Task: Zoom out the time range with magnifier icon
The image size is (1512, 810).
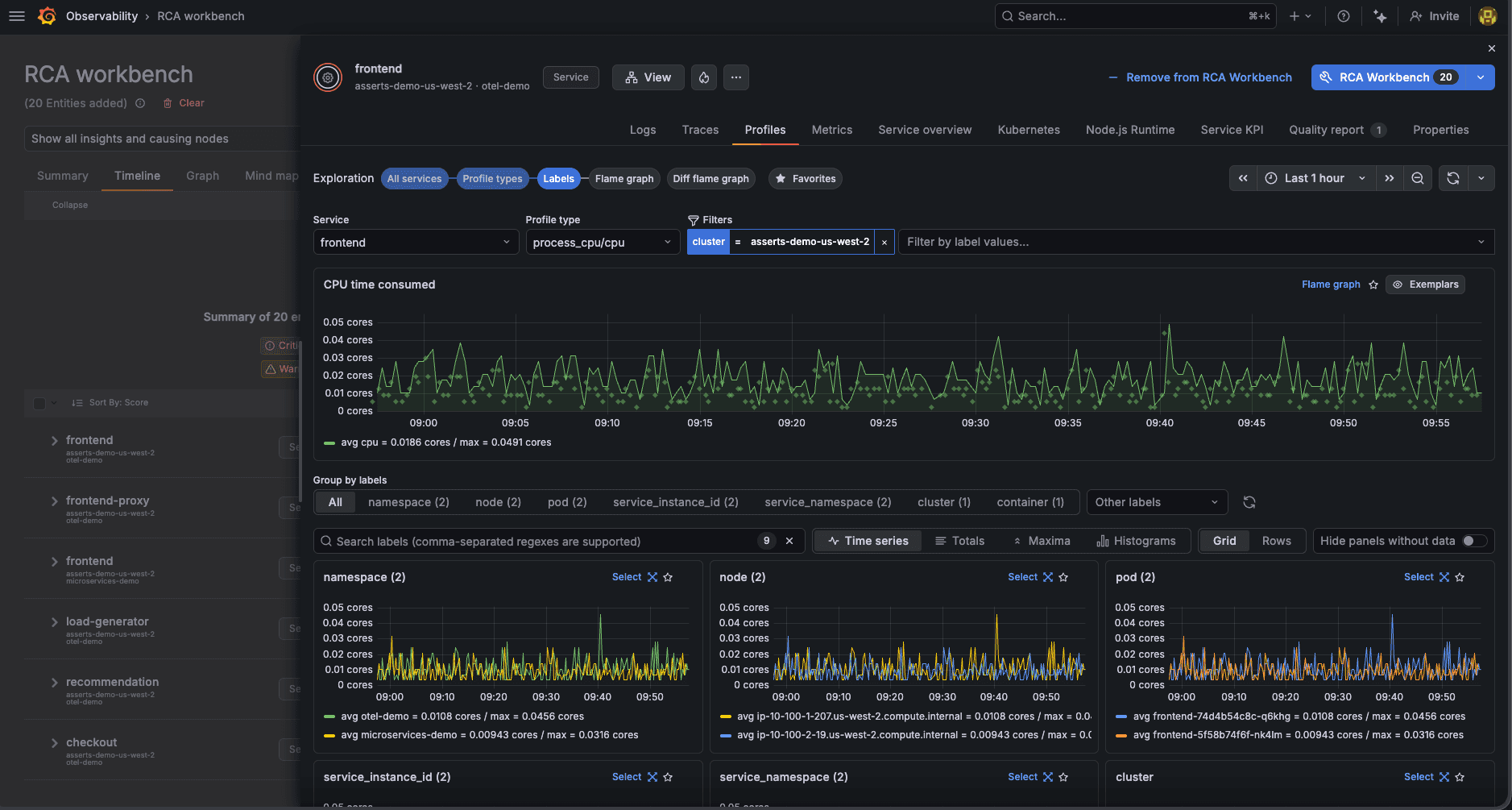Action: (x=1417, y=178)
